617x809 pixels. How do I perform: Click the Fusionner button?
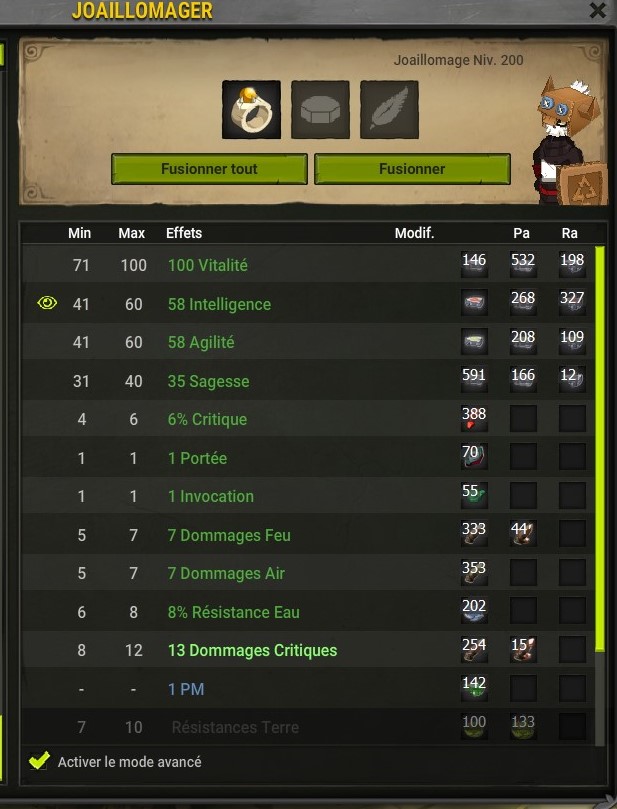pos(412,169)
